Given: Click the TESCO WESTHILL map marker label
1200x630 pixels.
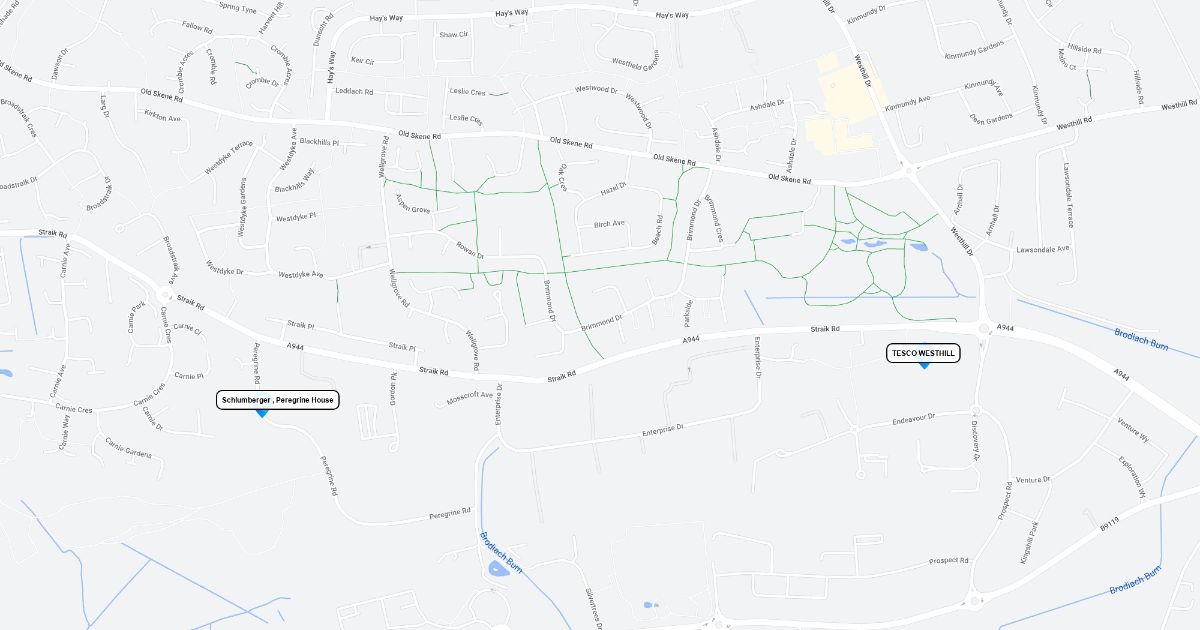Looking at the screenshot, I should [x=923, y=353].
